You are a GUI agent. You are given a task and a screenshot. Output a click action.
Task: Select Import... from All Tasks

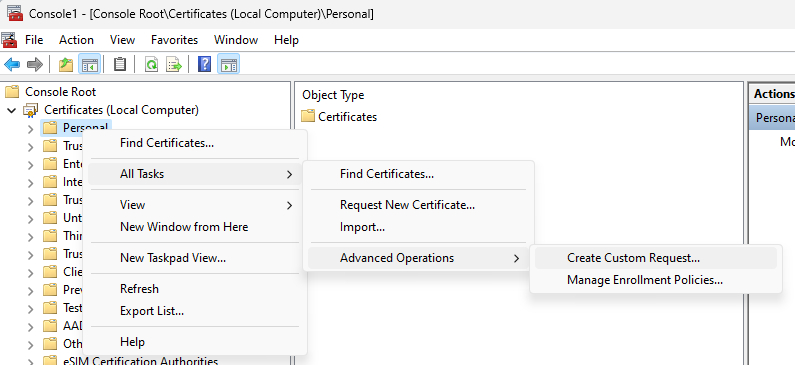pos(418,227)
